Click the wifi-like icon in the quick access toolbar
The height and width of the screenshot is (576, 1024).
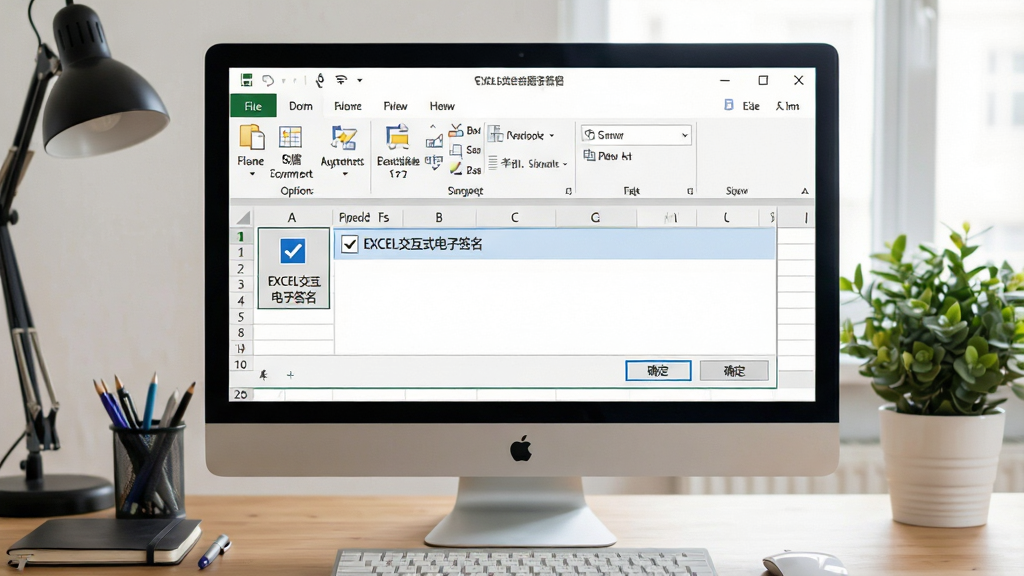(x=341, y=80)
